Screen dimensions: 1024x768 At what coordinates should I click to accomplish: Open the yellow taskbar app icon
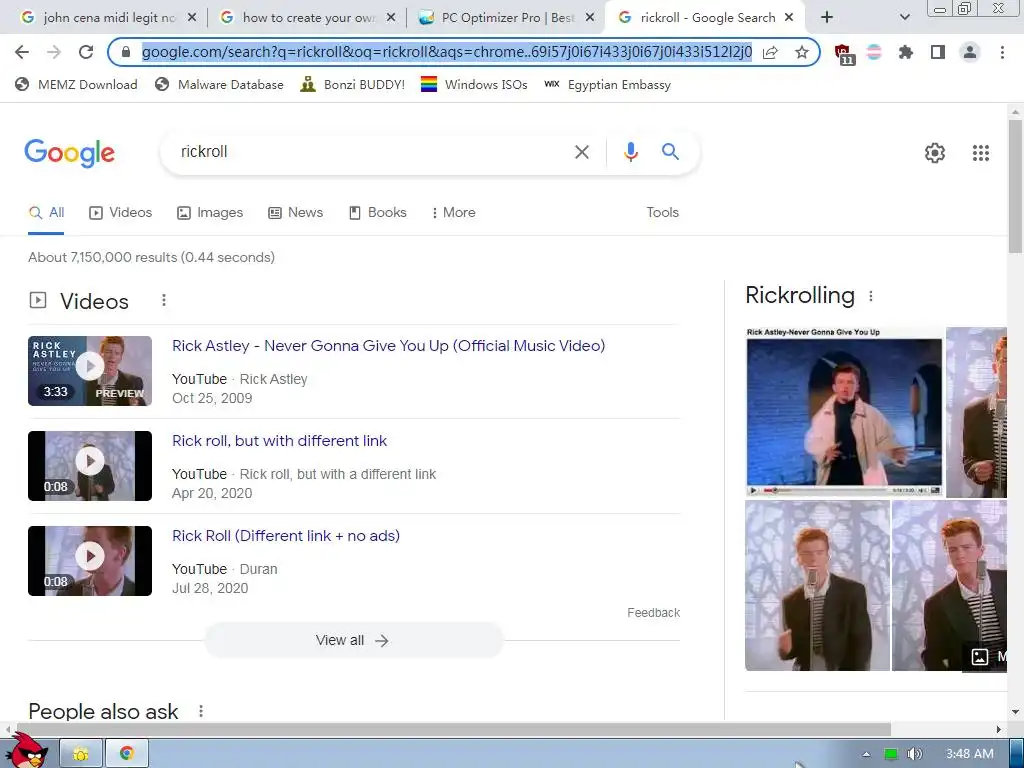pos(81,754)
